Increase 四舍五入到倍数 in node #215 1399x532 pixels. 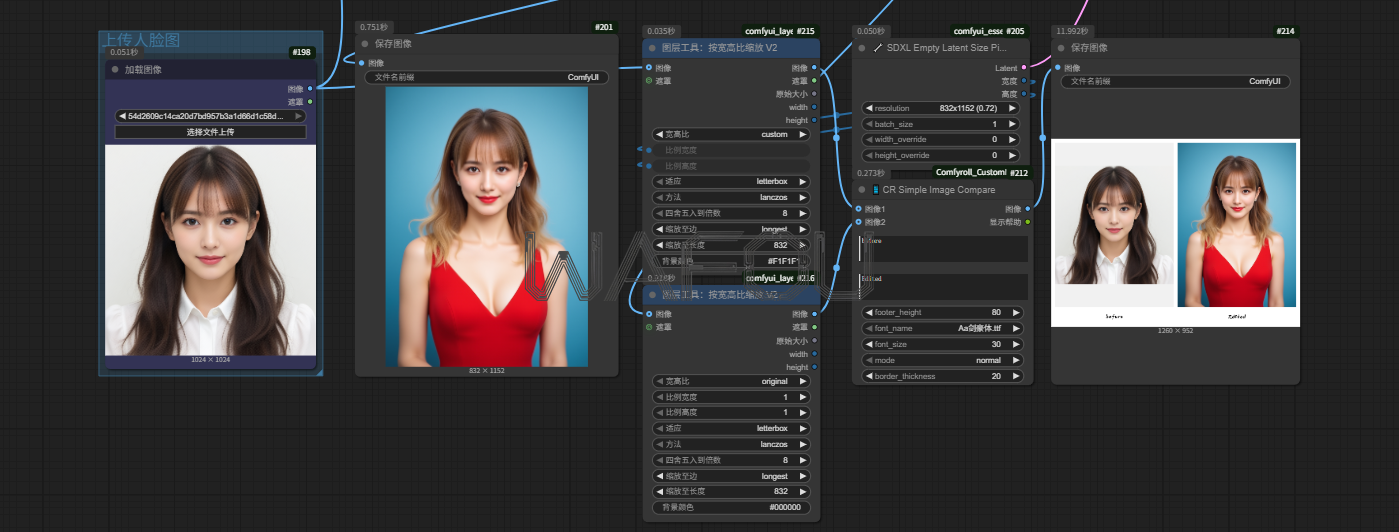802,213
